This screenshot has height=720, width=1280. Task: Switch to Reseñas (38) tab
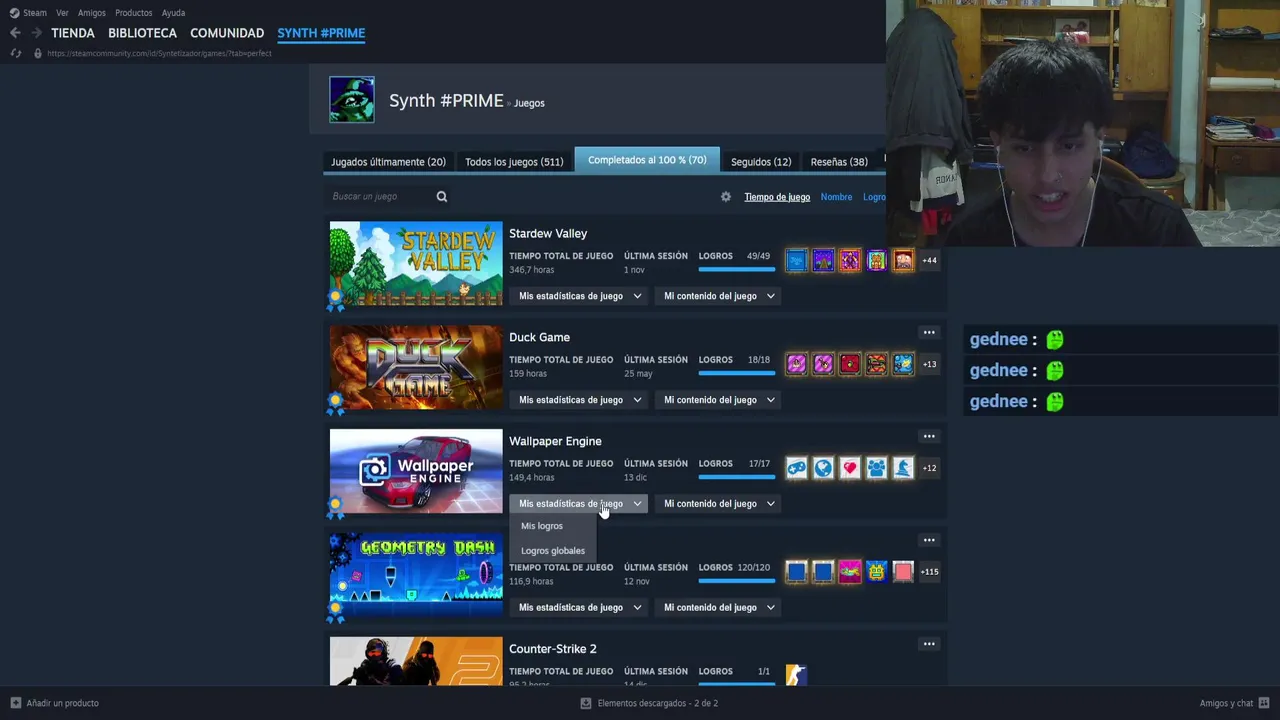tap(839, 162)
